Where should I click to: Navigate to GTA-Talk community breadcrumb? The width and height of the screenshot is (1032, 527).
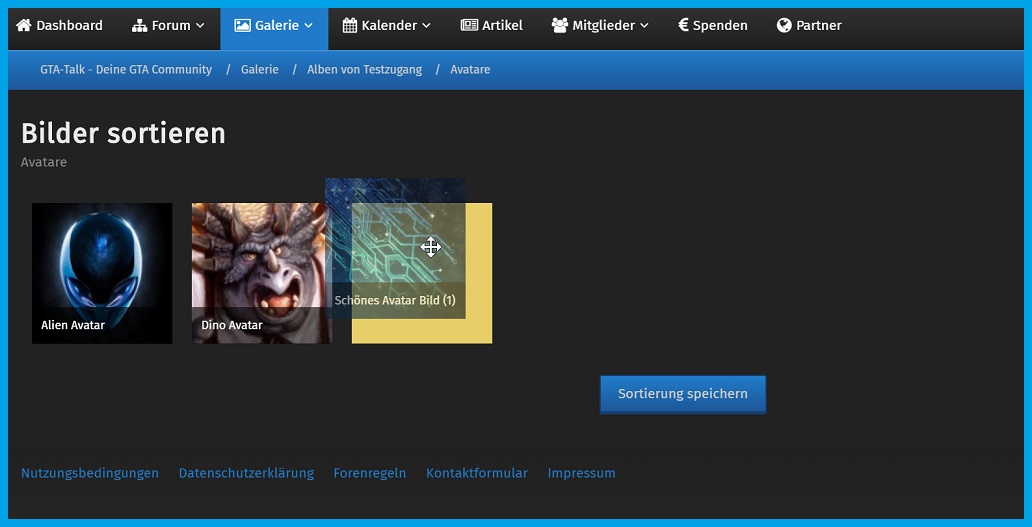point(126,70)
